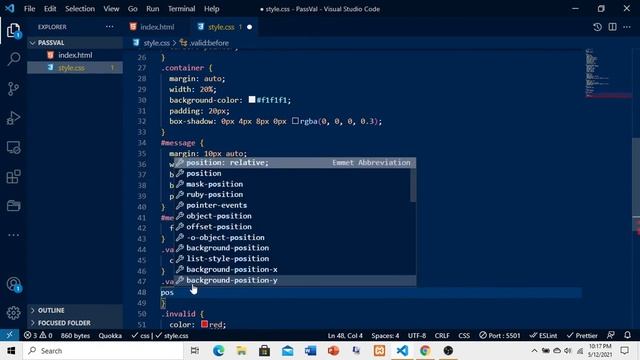Split the editor to the right
640x360 pixels.
click(612, 27)
